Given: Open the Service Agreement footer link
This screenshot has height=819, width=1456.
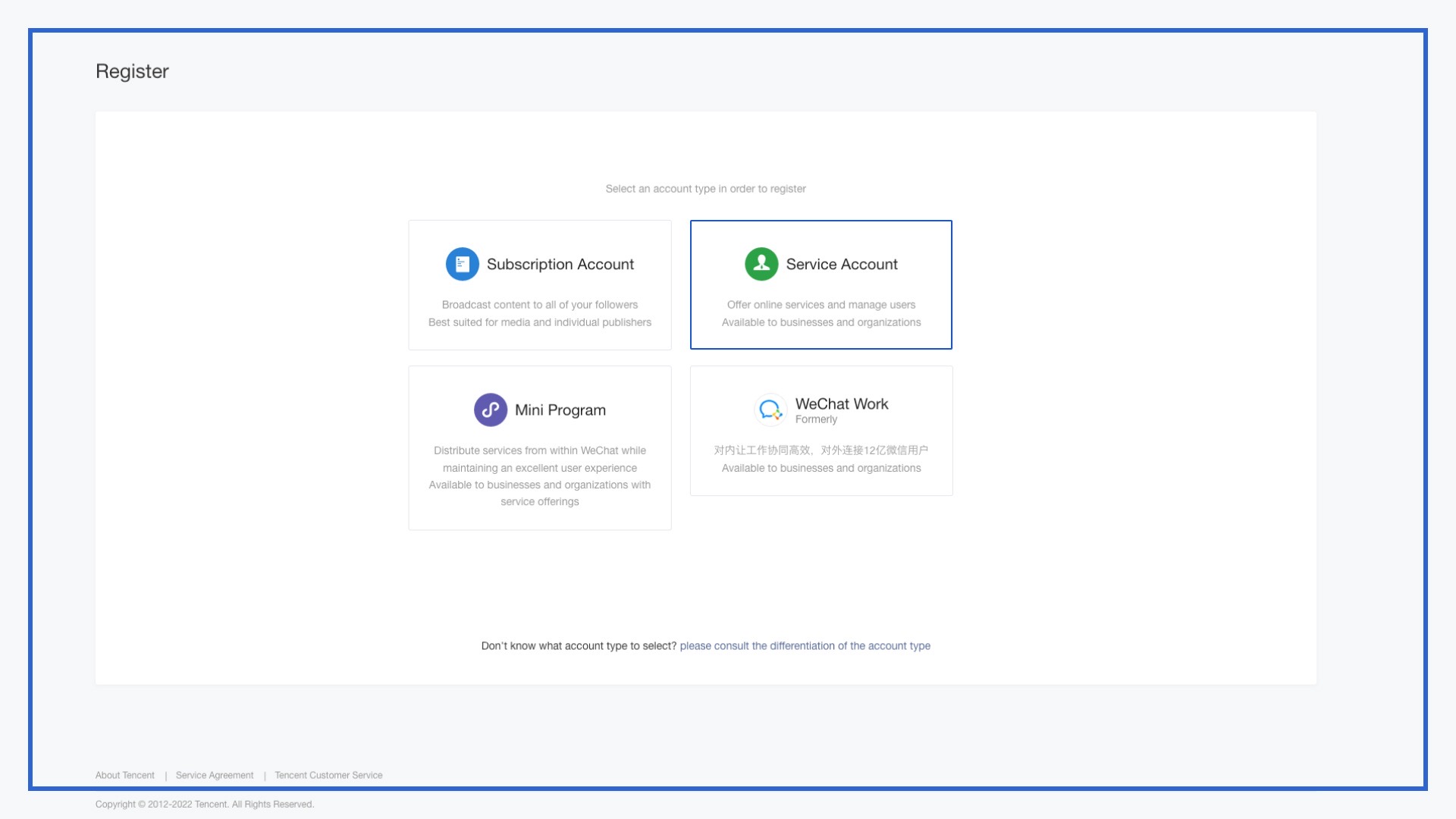Looking at the screenshot, I should click(215, 775).
